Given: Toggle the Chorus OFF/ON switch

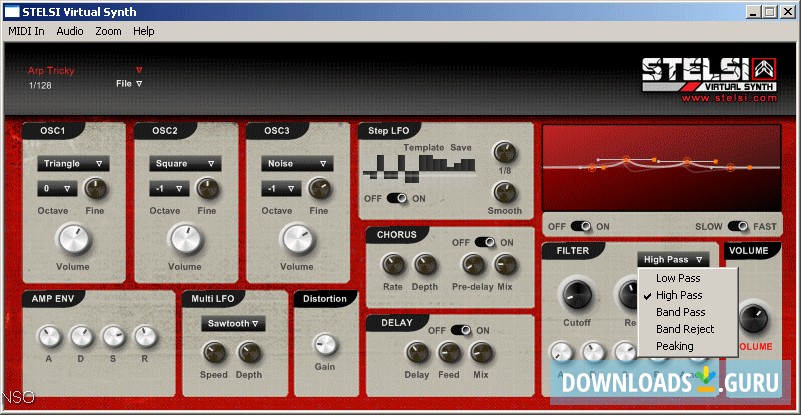Looking at the screenshot, I should pyautogui.click(x=484, y=242).
